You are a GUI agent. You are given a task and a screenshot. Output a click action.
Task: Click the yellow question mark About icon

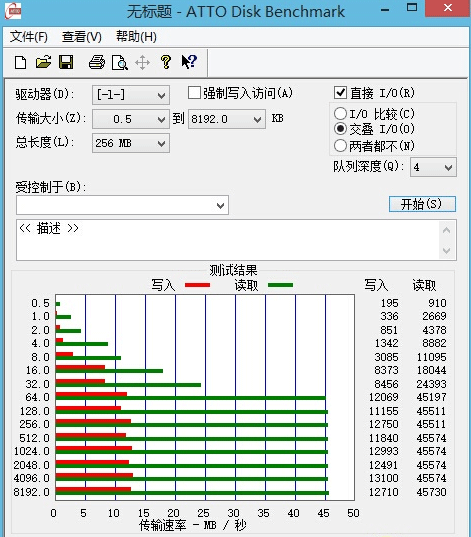166,62
